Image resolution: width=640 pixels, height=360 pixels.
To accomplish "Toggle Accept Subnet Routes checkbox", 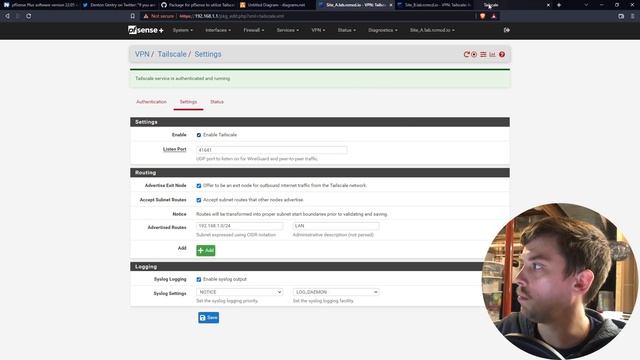I will tap(199, 200).
